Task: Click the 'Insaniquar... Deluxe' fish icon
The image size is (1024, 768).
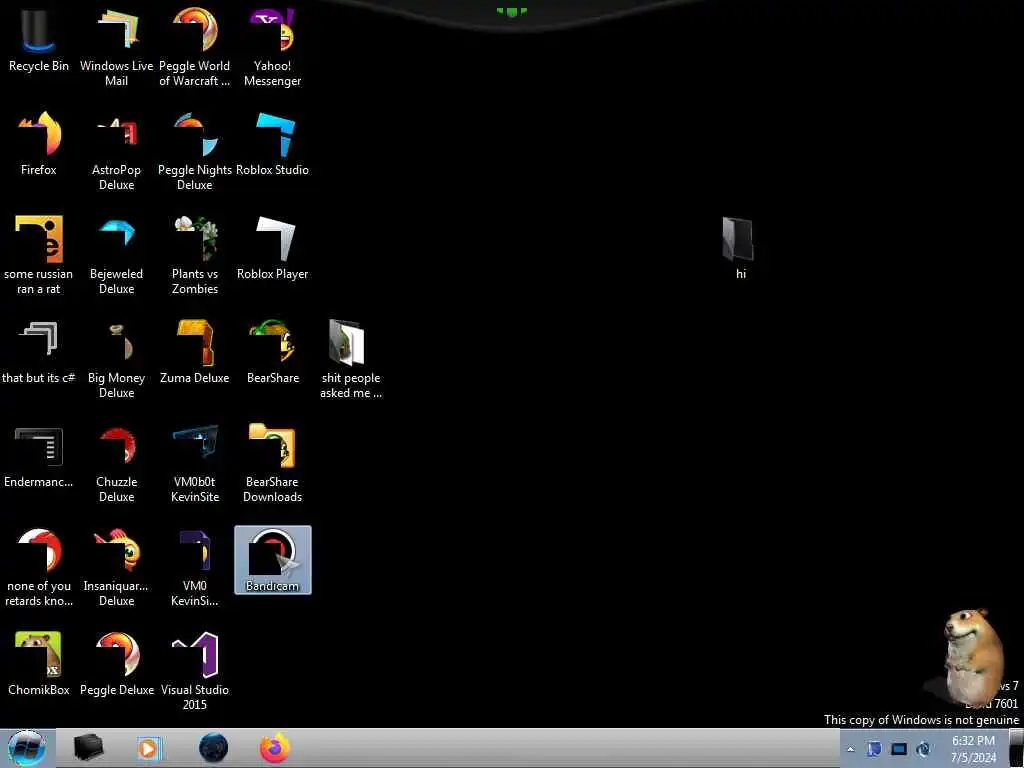Action: pyautogui.click(x=116, y=567)
